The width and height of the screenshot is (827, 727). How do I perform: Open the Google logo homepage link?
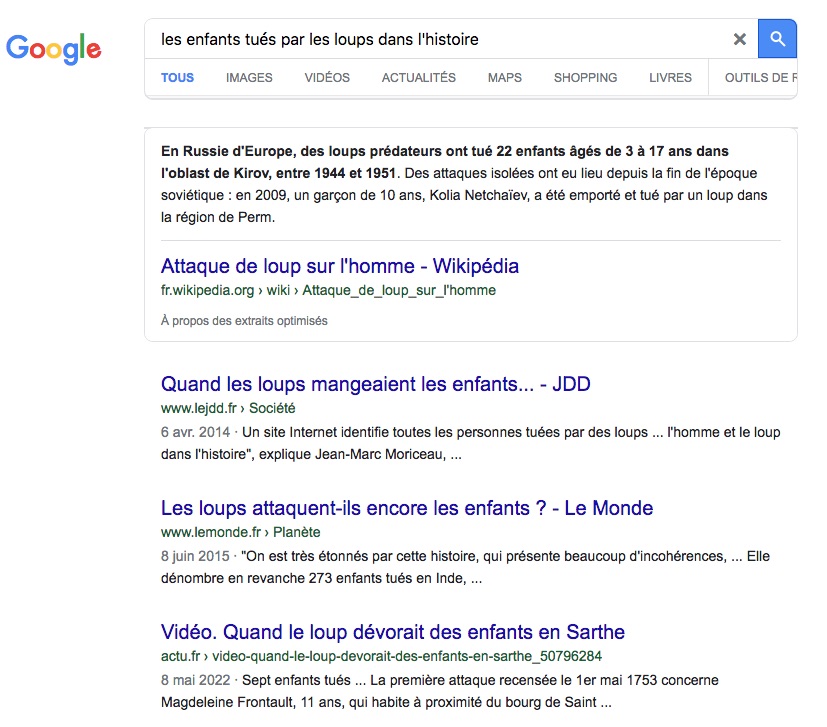click(53, 49)
